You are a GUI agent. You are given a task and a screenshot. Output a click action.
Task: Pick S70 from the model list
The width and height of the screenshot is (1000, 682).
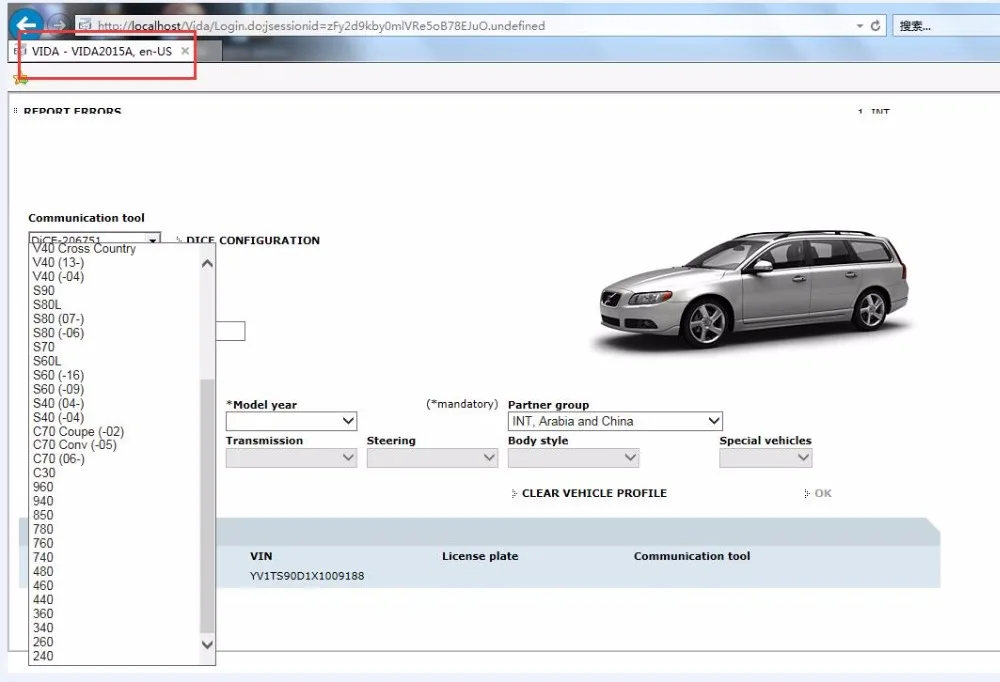(x=44, y=346)
